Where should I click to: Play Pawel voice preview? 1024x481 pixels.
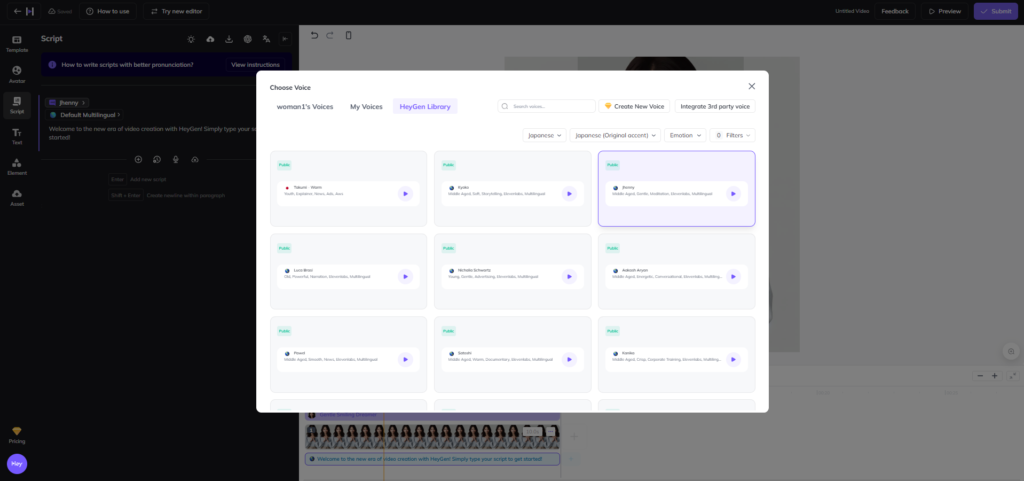tap(406, 360)
